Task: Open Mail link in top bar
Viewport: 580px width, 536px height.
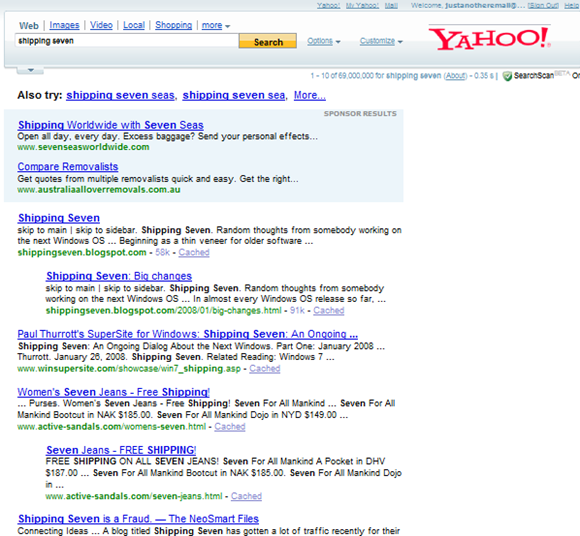Action: click(x=391, y=6)
